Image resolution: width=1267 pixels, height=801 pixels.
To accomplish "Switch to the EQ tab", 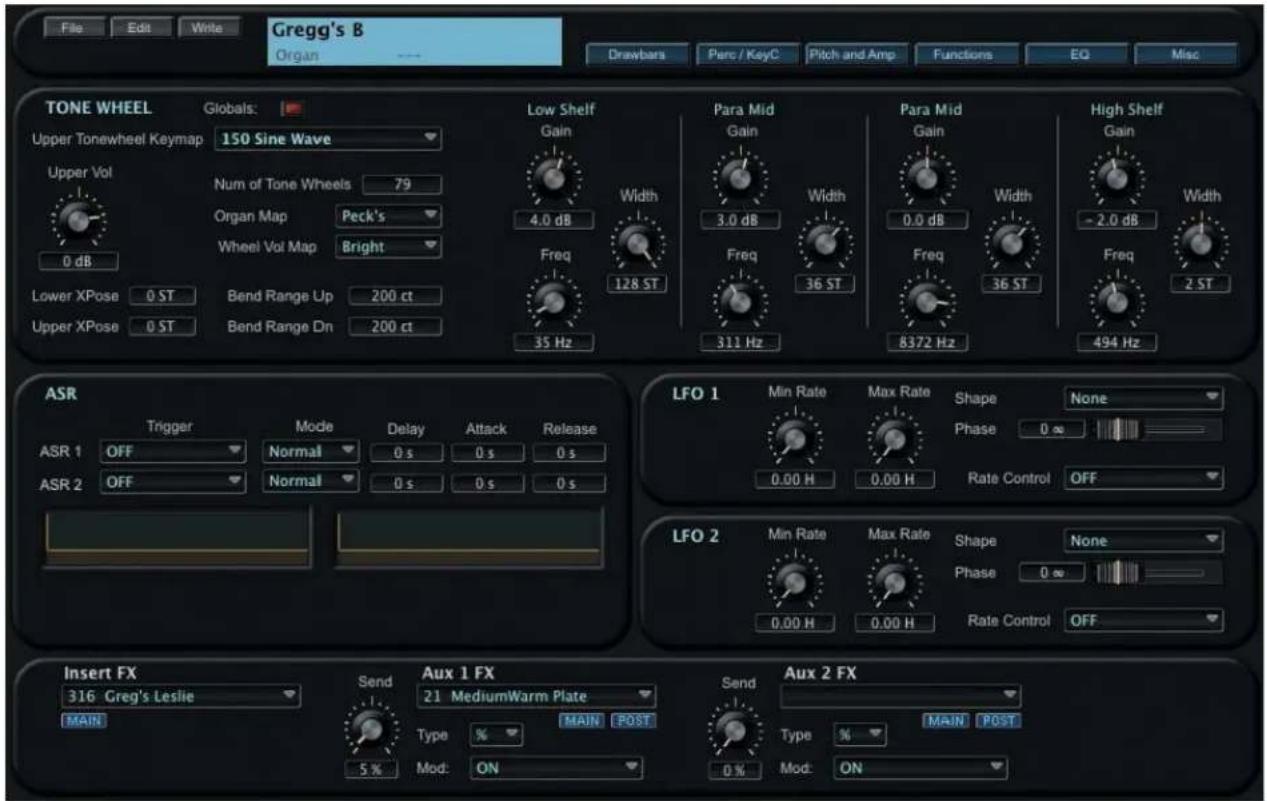I will (x=1078, y=55).
